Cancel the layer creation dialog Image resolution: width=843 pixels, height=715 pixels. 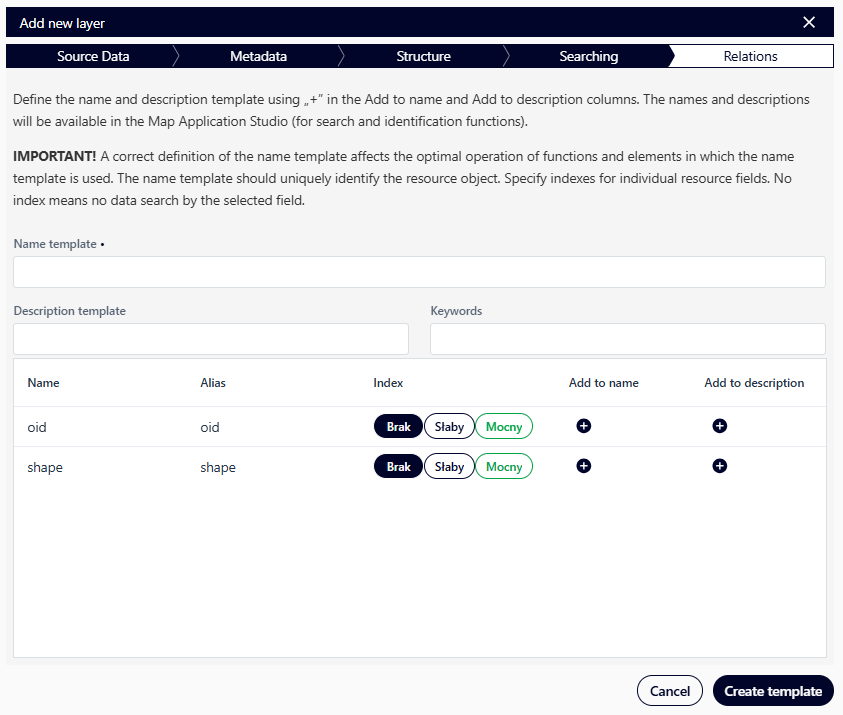point(669,690)
